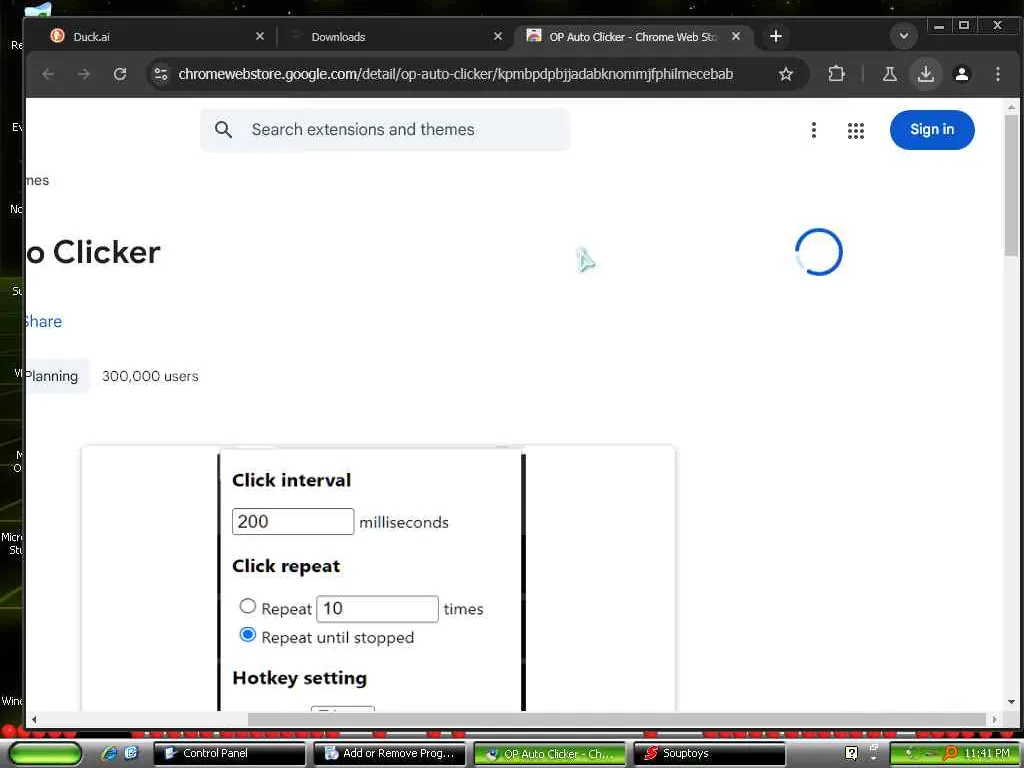This screenshot has width=1024, height=768.
Task: Click the system tray clock
Action: point(987,753)
